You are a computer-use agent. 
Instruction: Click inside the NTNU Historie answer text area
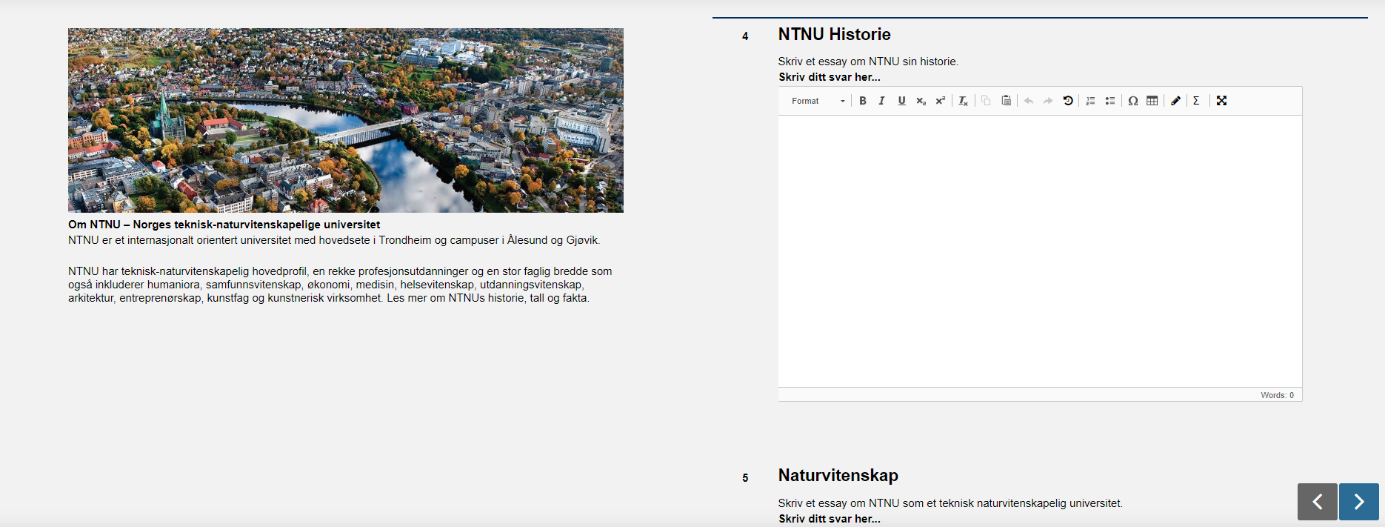[1040, 251]
